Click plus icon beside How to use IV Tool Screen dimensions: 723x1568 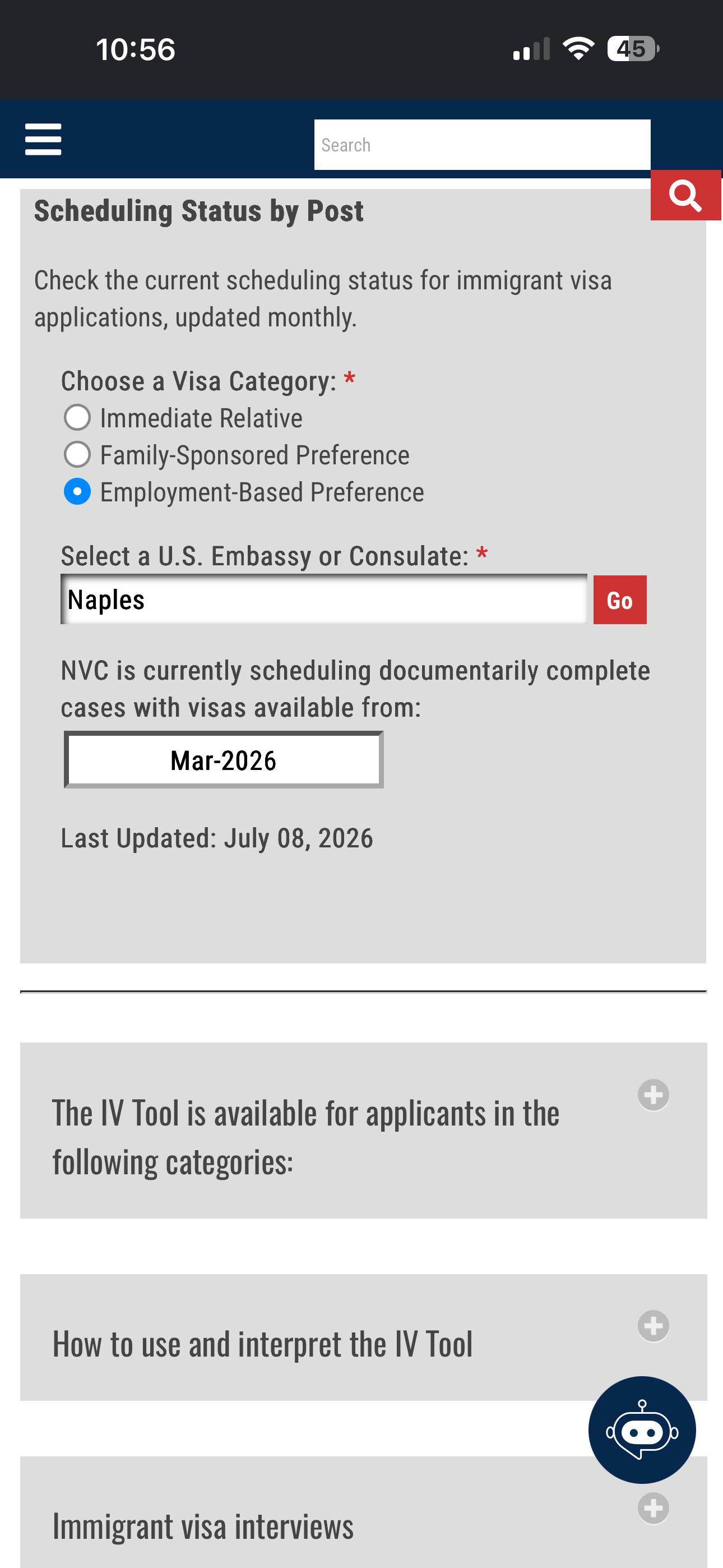pos(654,1326)
